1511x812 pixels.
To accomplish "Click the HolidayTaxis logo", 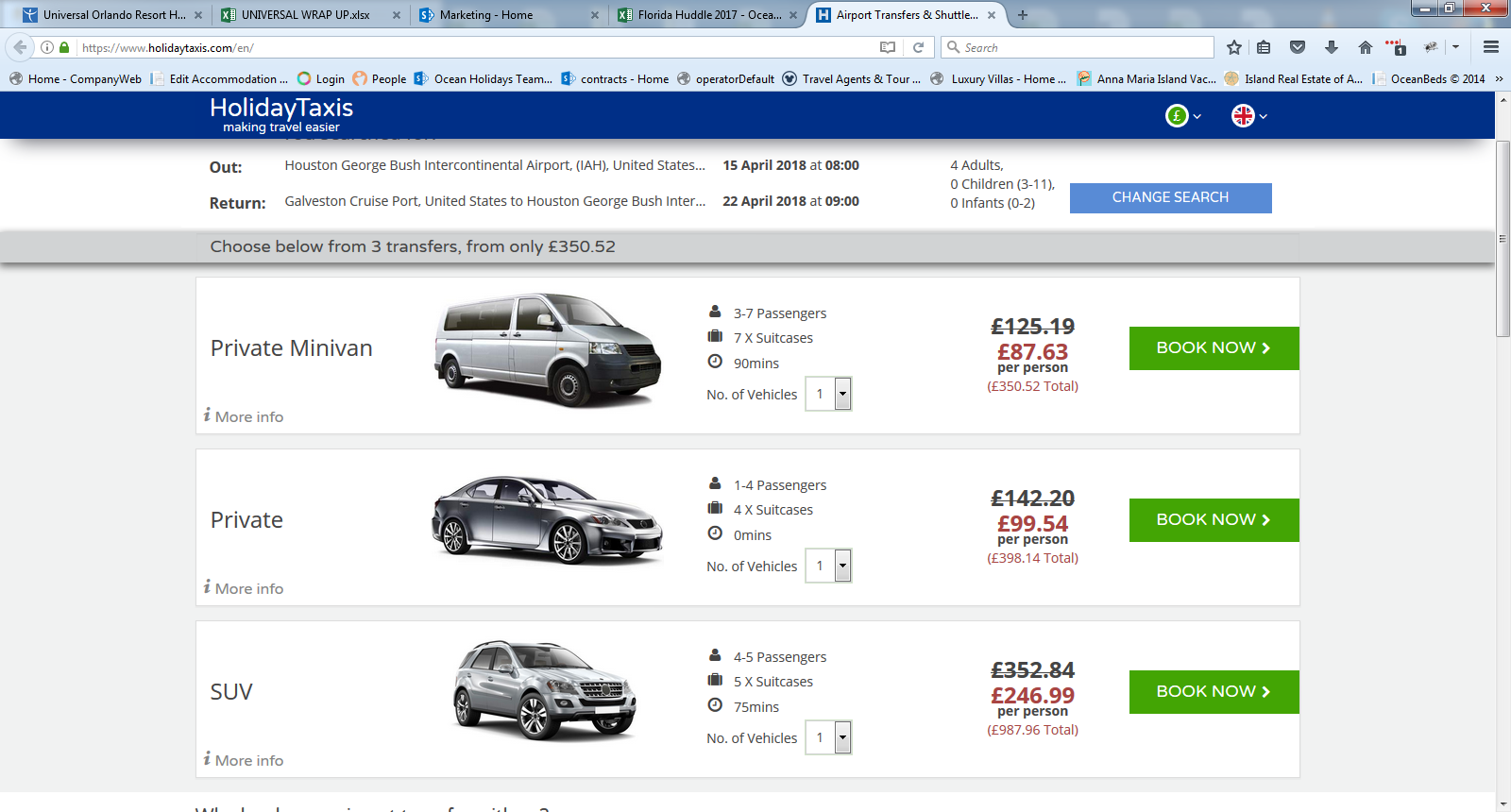I will click(x=281, y=115).
